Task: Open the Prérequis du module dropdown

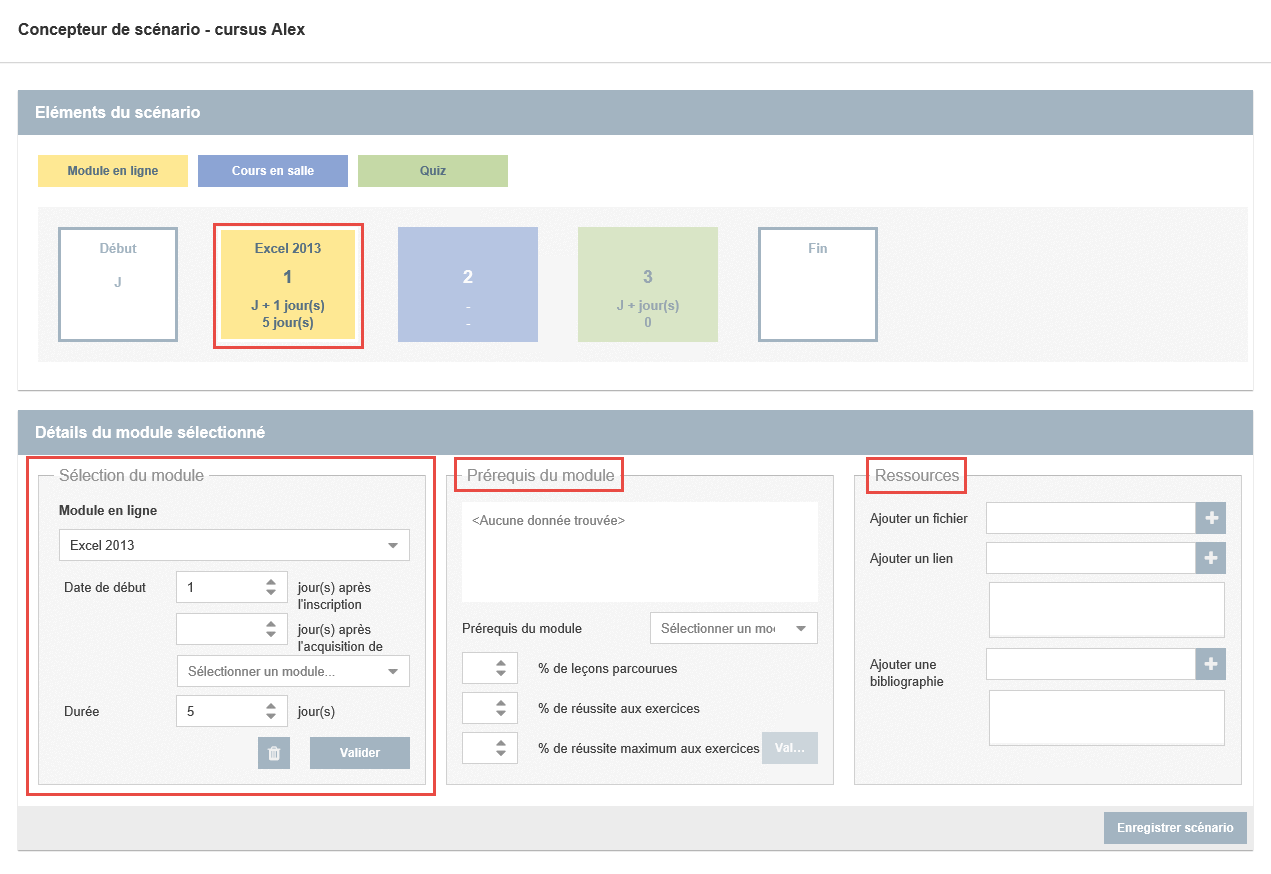Action: (733, 628)
